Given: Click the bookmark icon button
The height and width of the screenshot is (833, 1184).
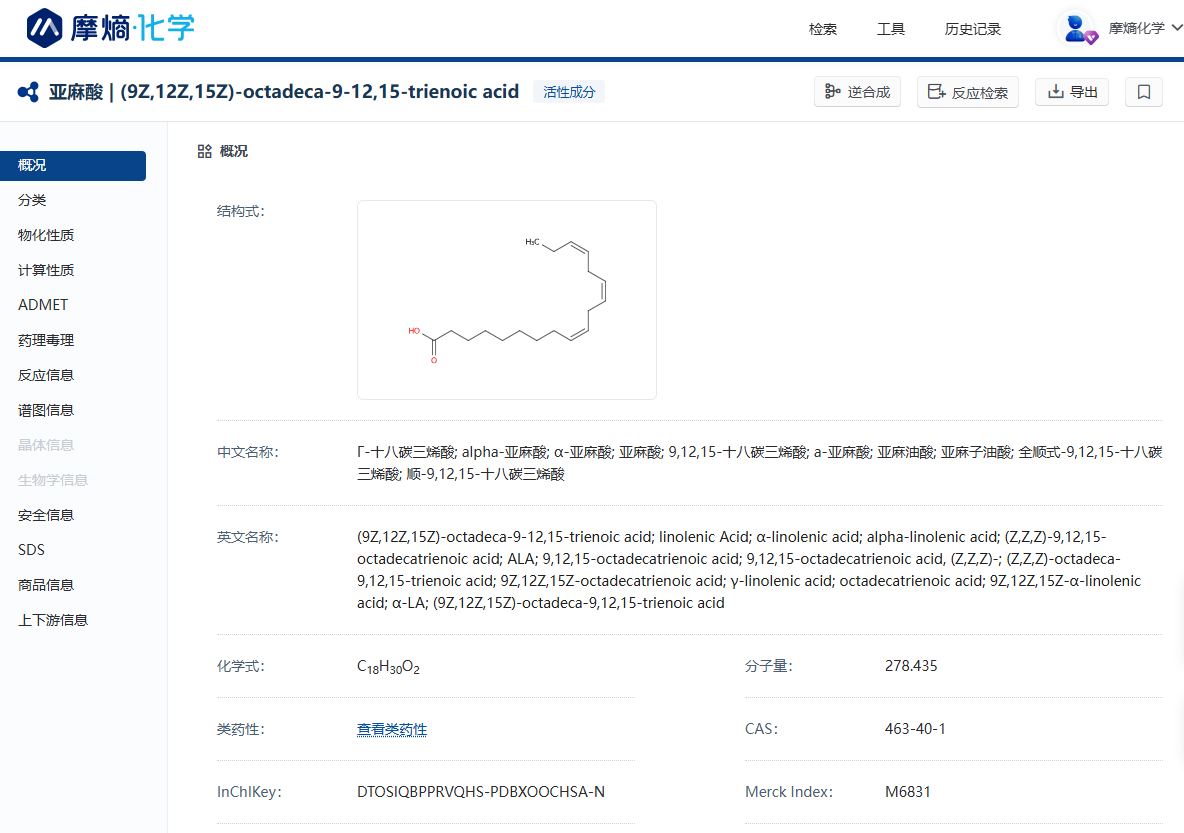Looking at the screenshot, I should click(1144, 92).
